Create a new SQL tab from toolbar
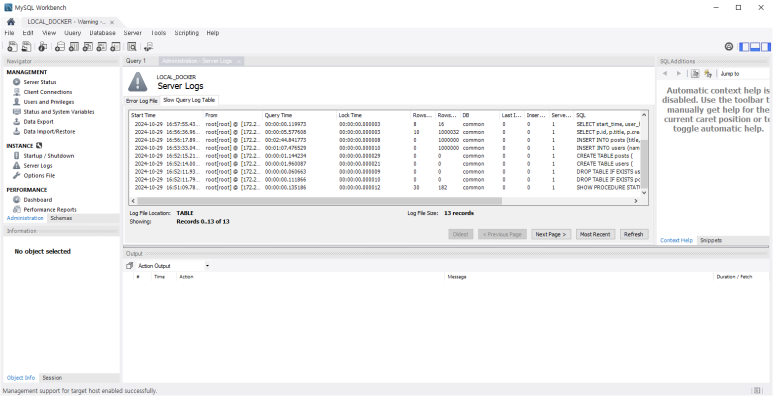773x396 pixels. [12, 47]
